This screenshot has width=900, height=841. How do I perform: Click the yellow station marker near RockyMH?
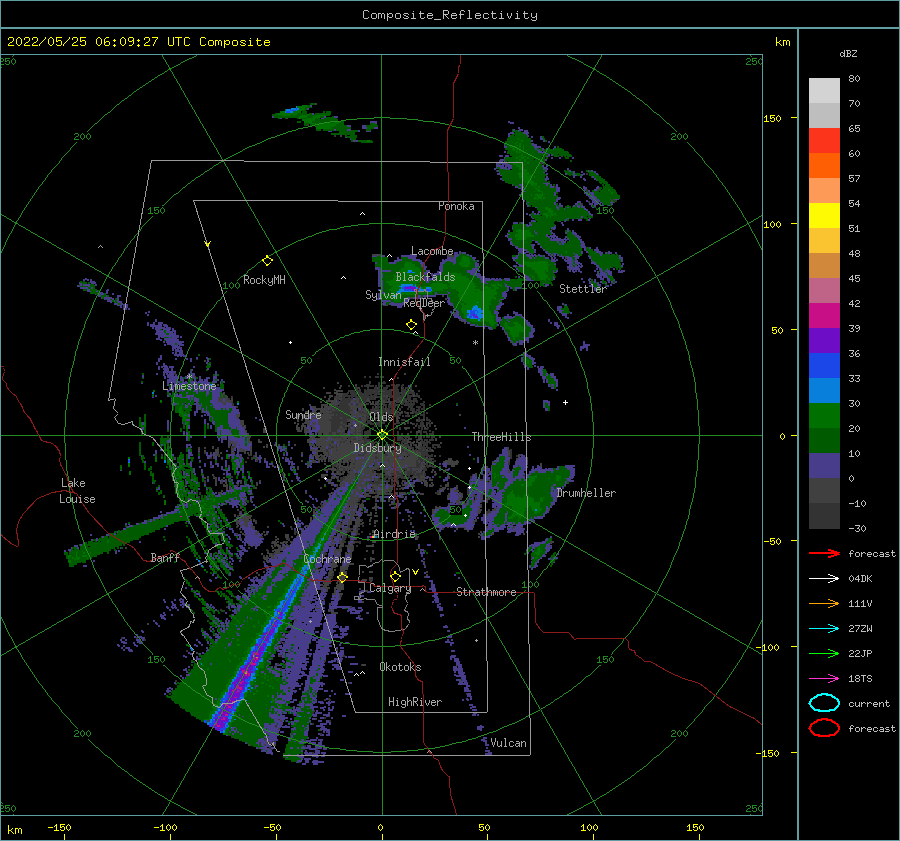267,261
